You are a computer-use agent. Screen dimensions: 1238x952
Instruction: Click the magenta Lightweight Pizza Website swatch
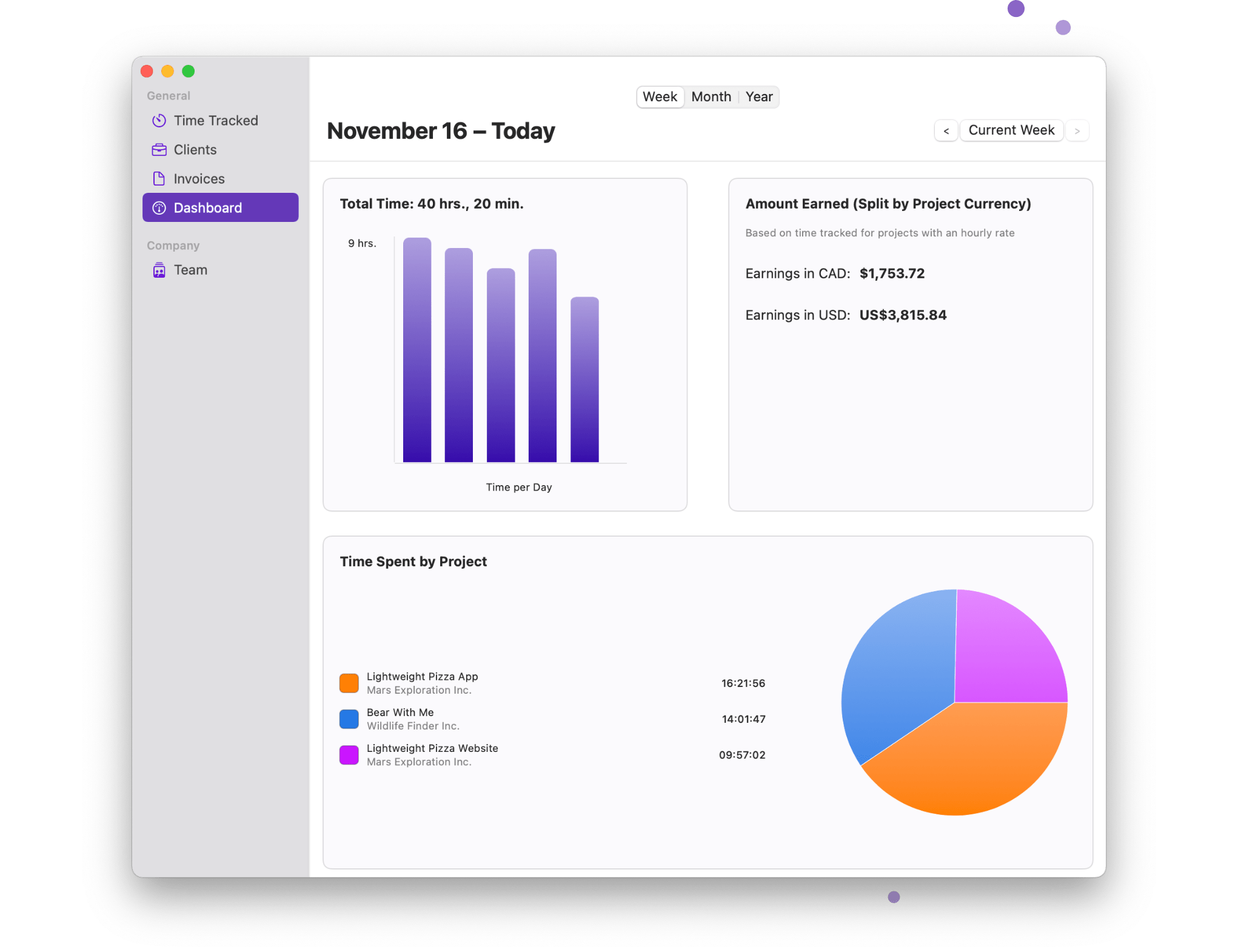pyautogui.click(x=349, y=754)
